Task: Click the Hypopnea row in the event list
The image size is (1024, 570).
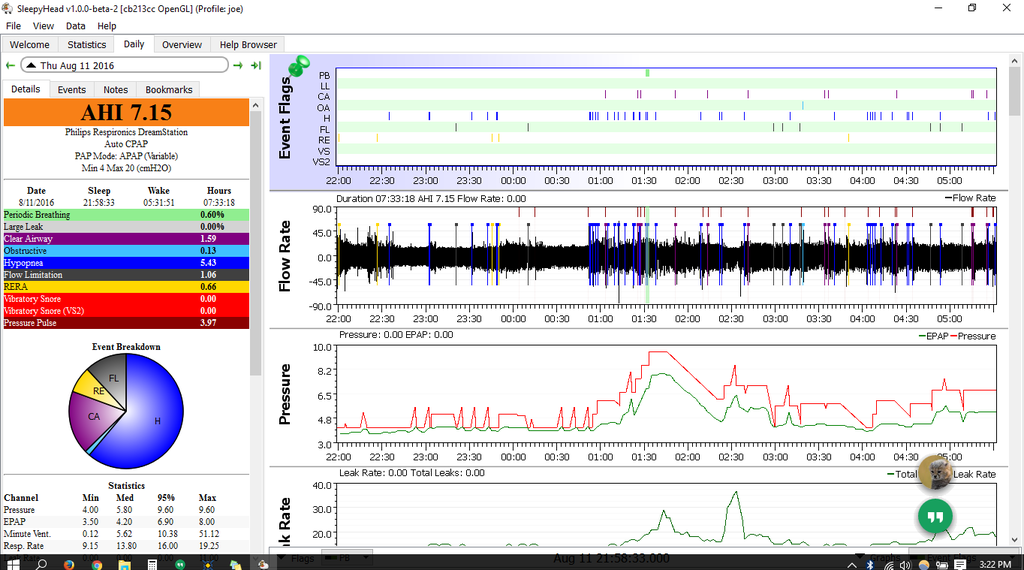Action: click(124, 263)
